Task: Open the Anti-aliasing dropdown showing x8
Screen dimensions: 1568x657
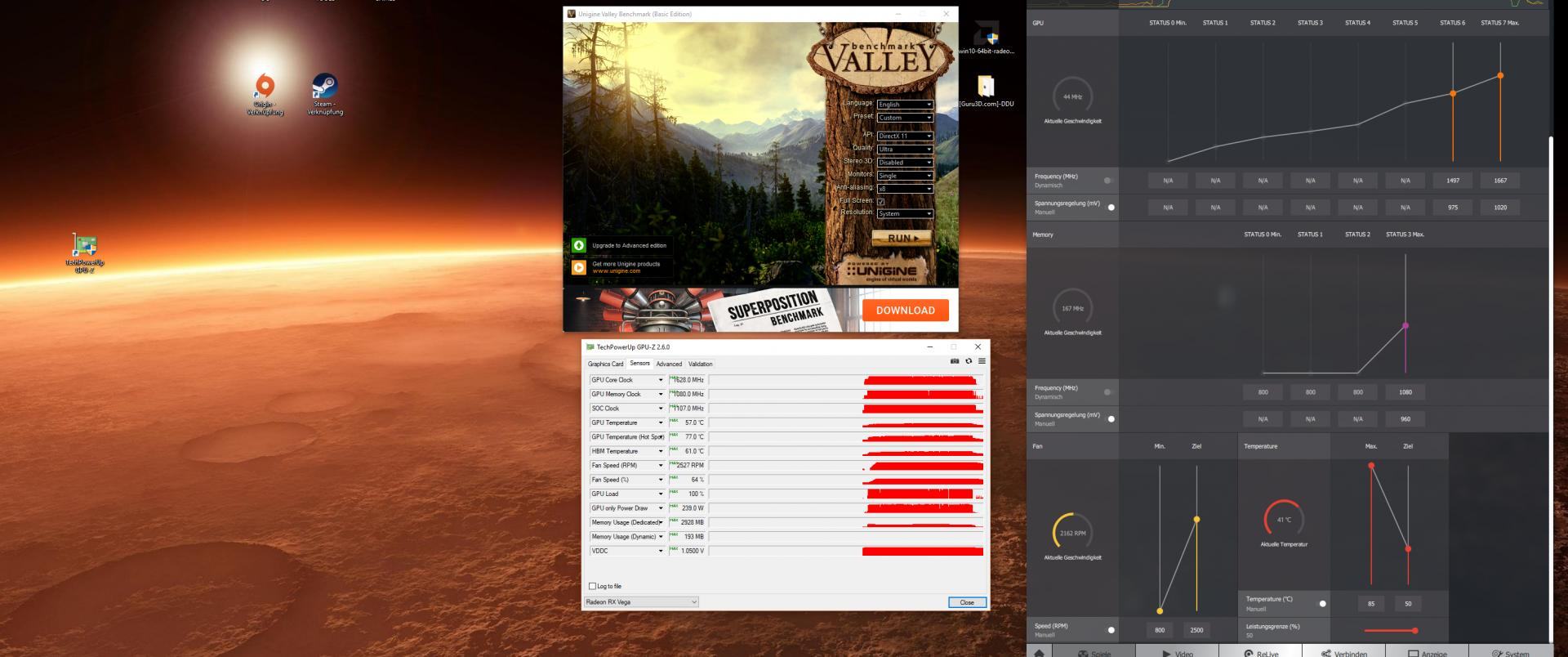Action: pyautogui.click(x=904, y=189)
